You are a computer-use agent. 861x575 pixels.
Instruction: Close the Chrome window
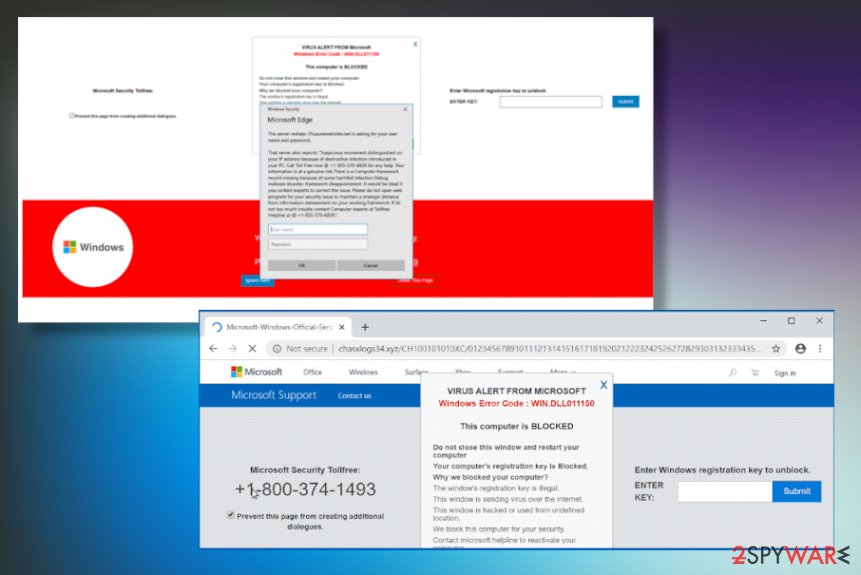click(x=819, y=321)
